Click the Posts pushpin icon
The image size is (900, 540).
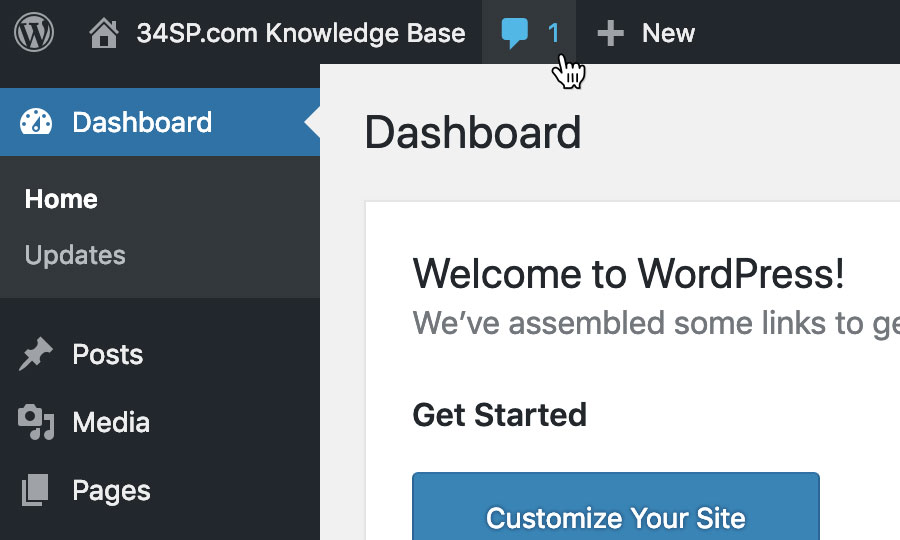[x=36, y=354]
